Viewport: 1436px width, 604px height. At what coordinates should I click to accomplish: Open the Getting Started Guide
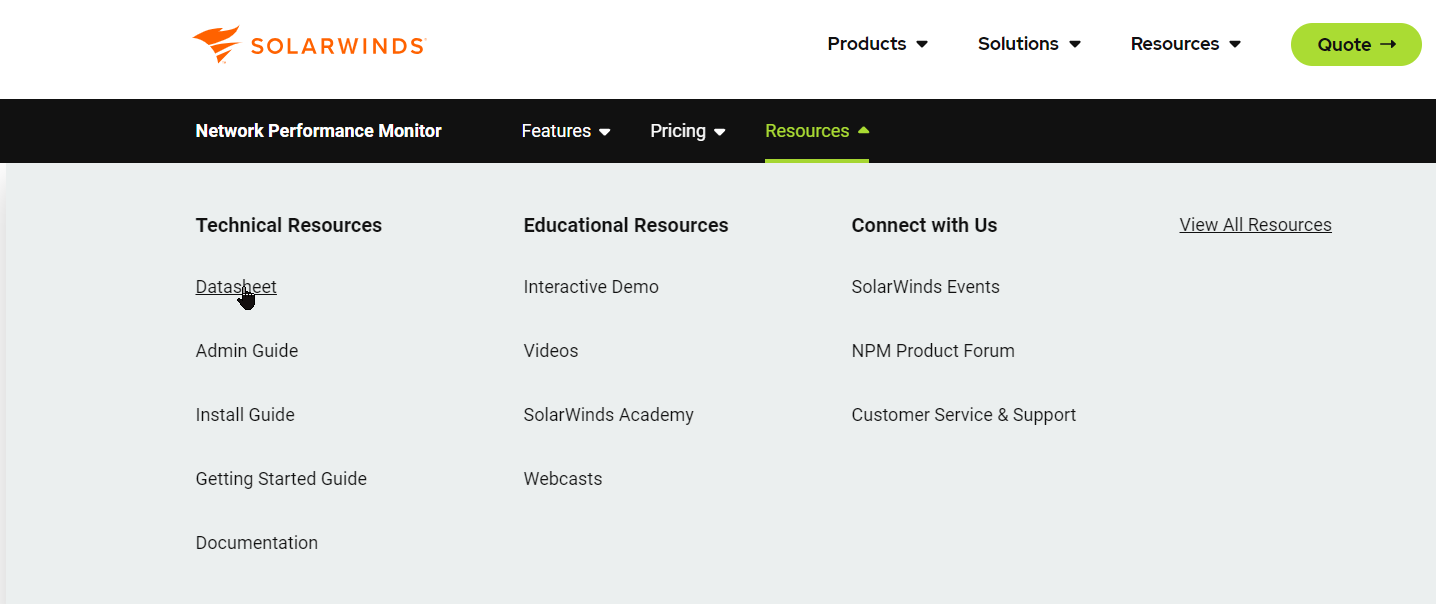pyautogui.click(x=281, y=479)
